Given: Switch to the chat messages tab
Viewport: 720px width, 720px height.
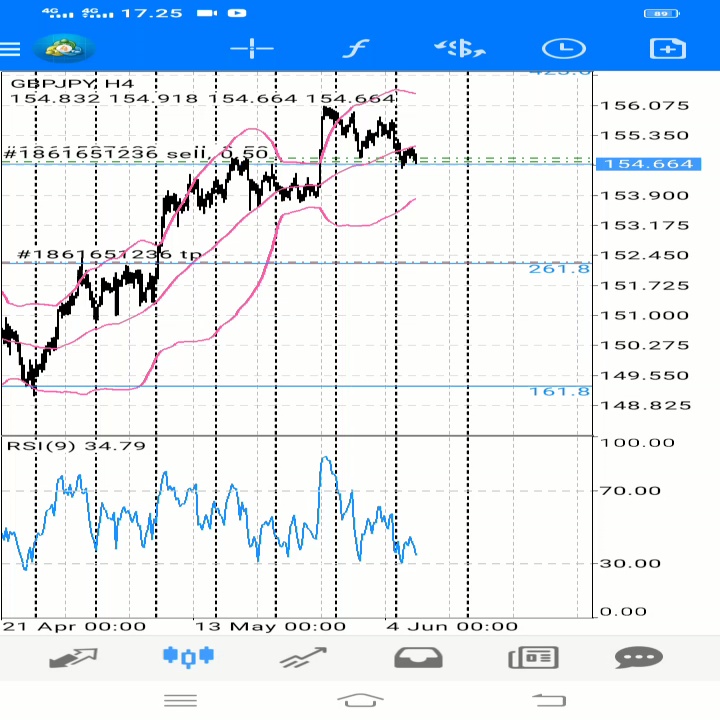Looking at the screenshot, I should click(639, 658).
